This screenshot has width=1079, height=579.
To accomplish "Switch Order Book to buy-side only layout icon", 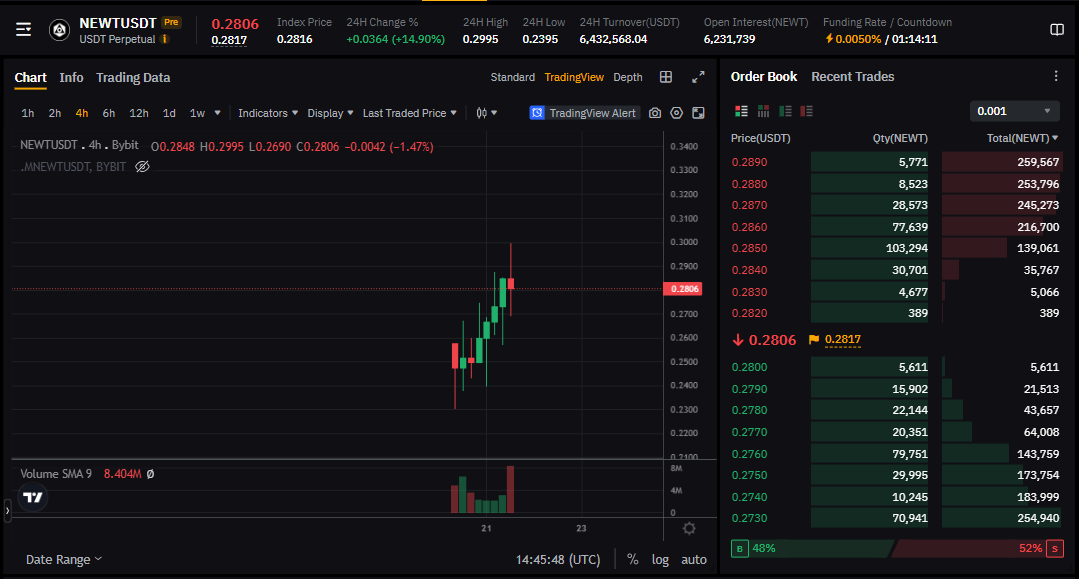I will pyautogui.click(x=787, y=110).
